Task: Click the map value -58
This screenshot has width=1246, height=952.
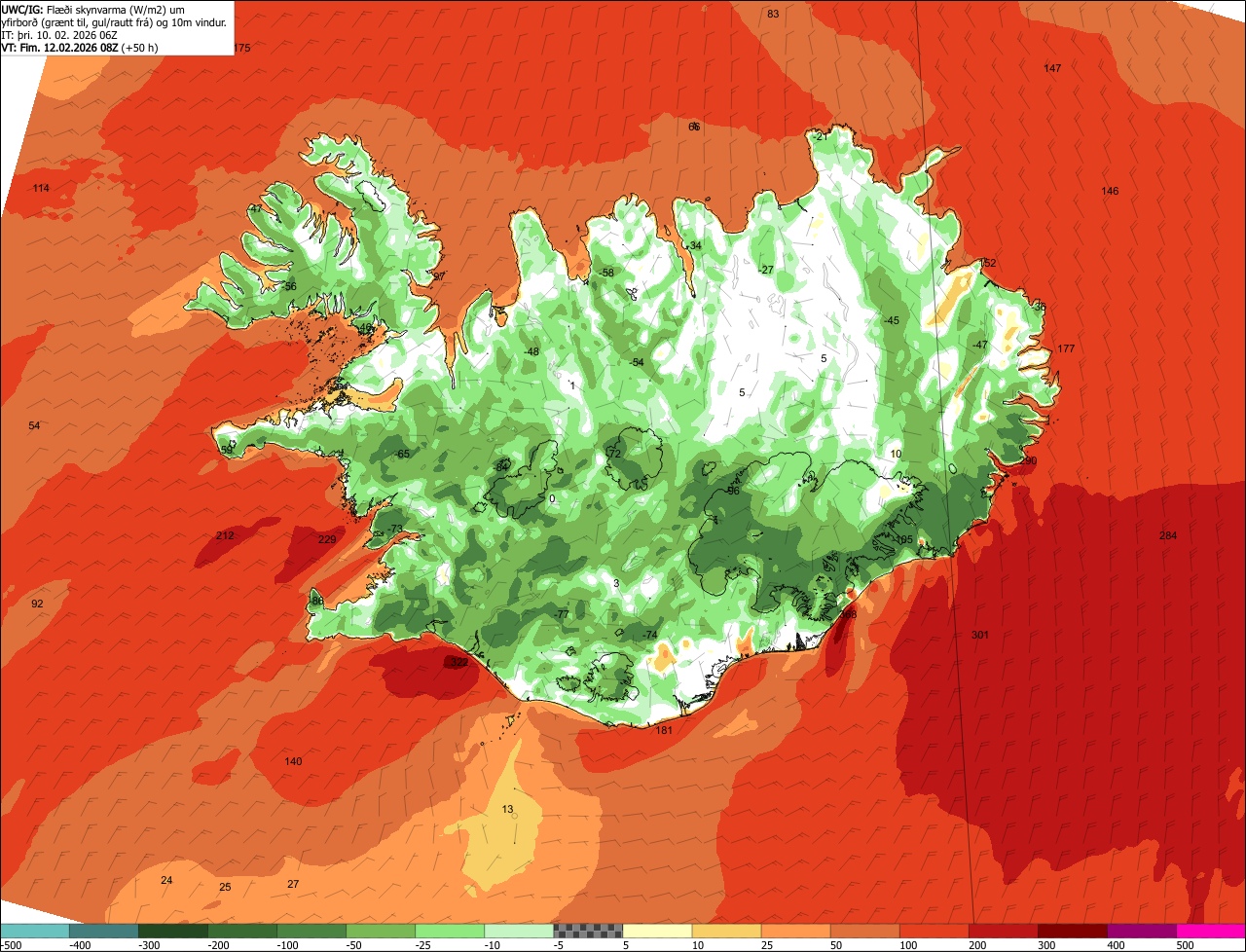Action: pos(606,273)
